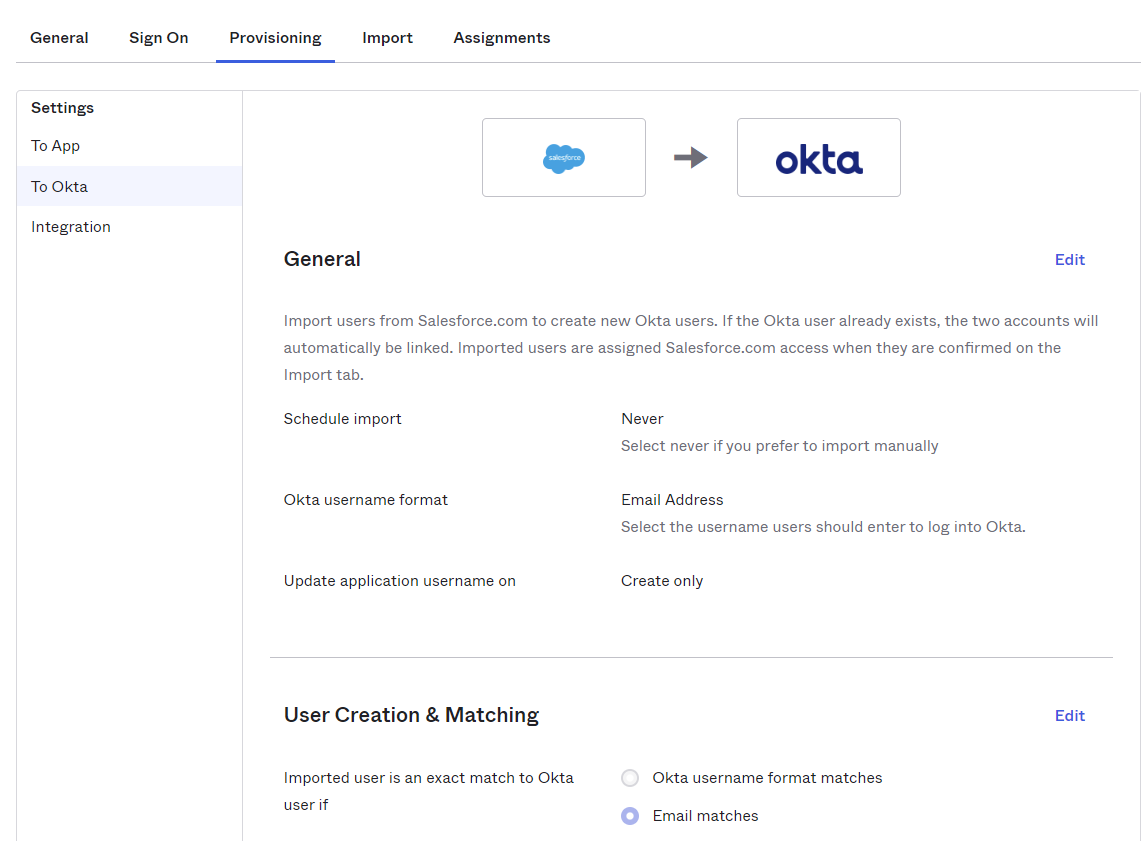The height and width of the screenshot is (841, 1143).
Task: Click the Settings header in the sidebar
Action: pyautogui.click(x=62, y=108)
